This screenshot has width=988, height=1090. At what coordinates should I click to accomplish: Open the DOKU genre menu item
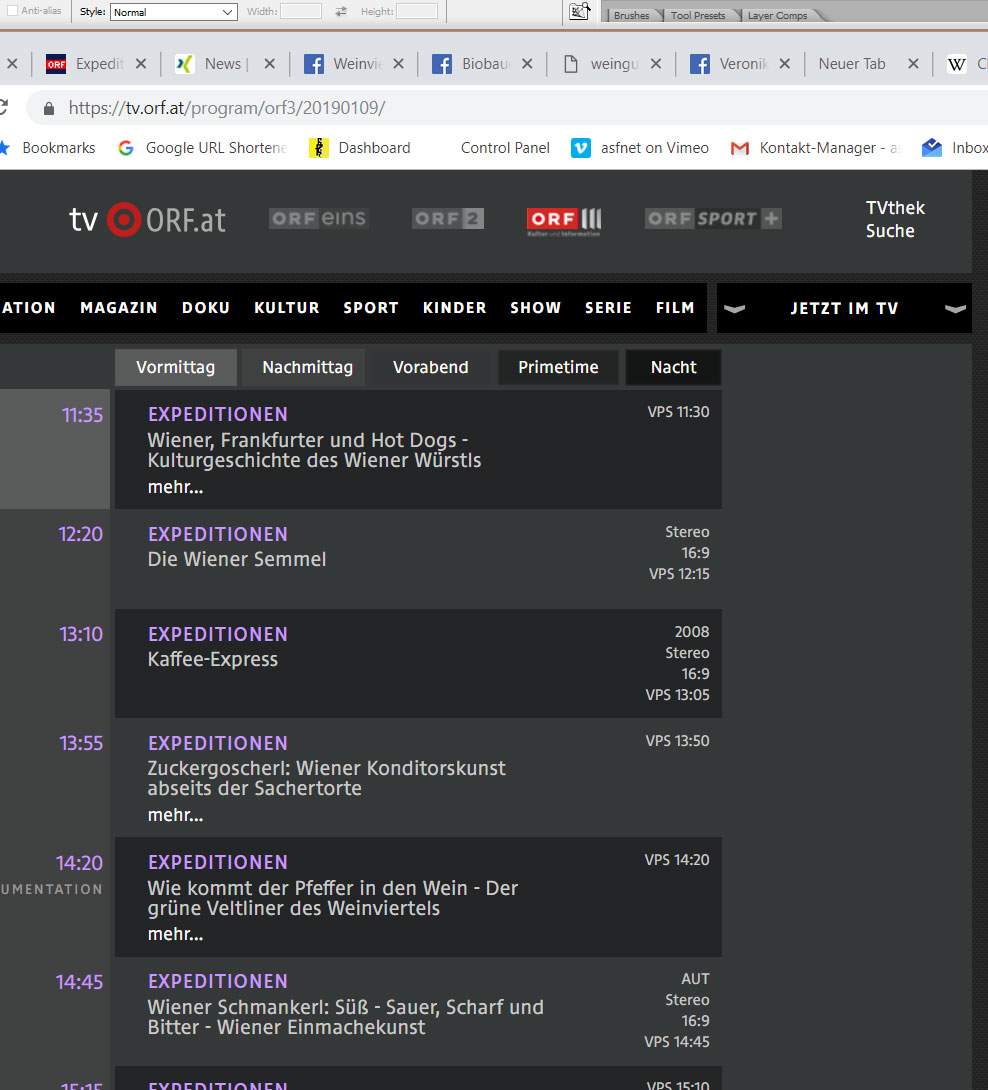point(206,308)
